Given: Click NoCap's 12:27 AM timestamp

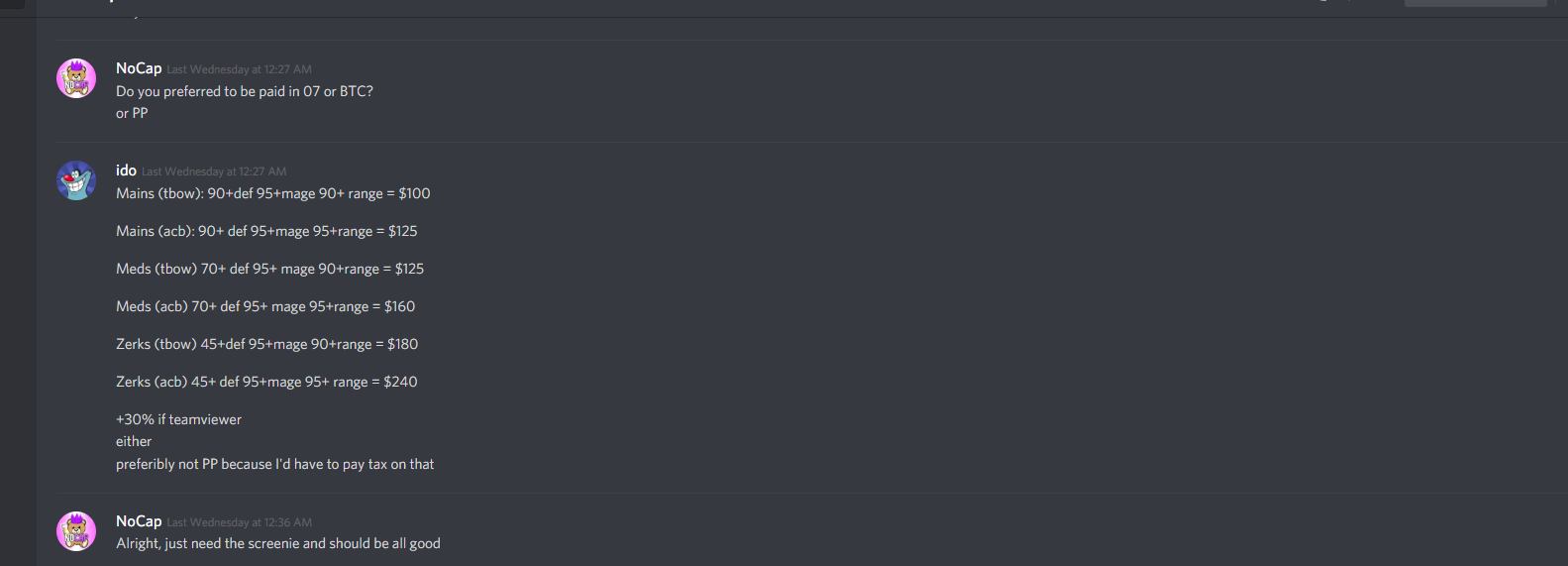Looking at the screenshot, I should coord(239,69).
